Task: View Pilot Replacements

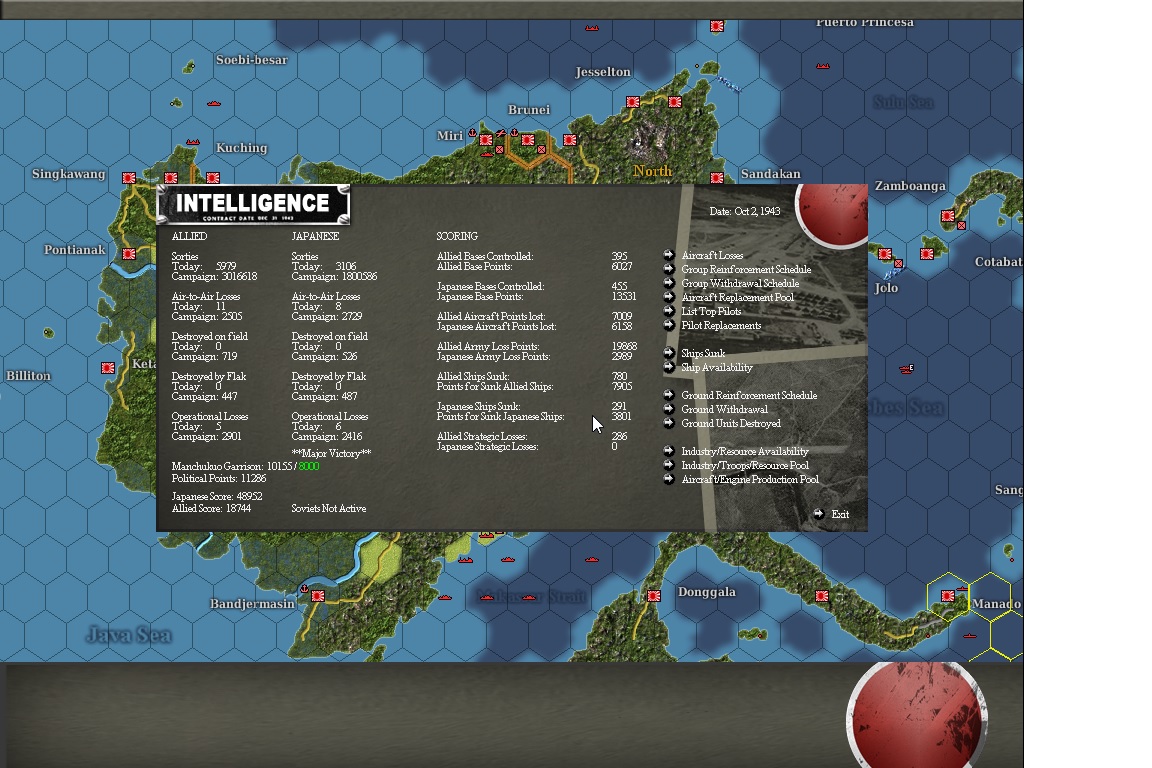Action: pos(722,324)
